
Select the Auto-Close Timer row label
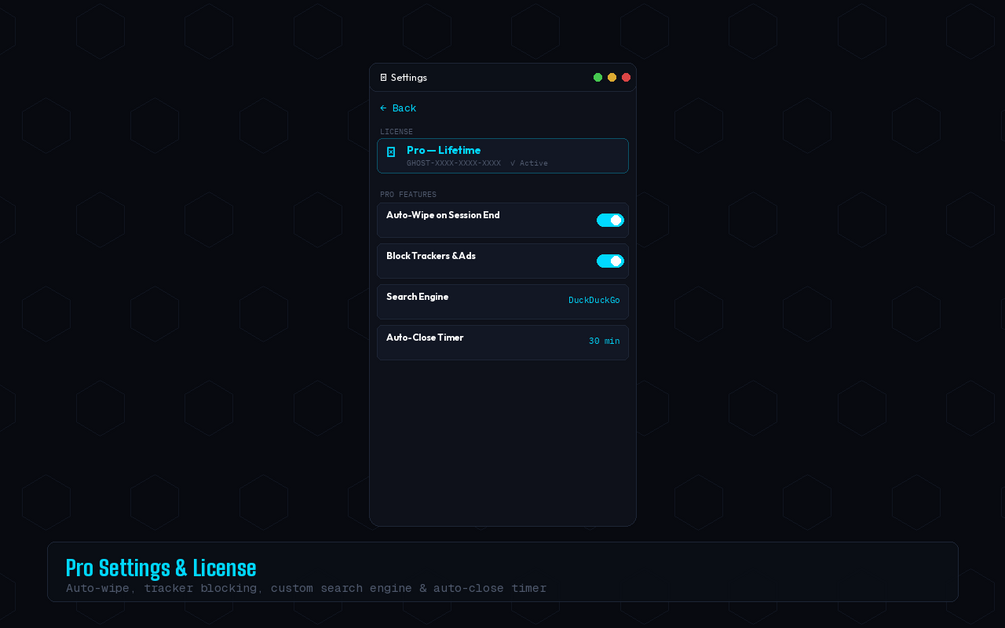point(425,338)
